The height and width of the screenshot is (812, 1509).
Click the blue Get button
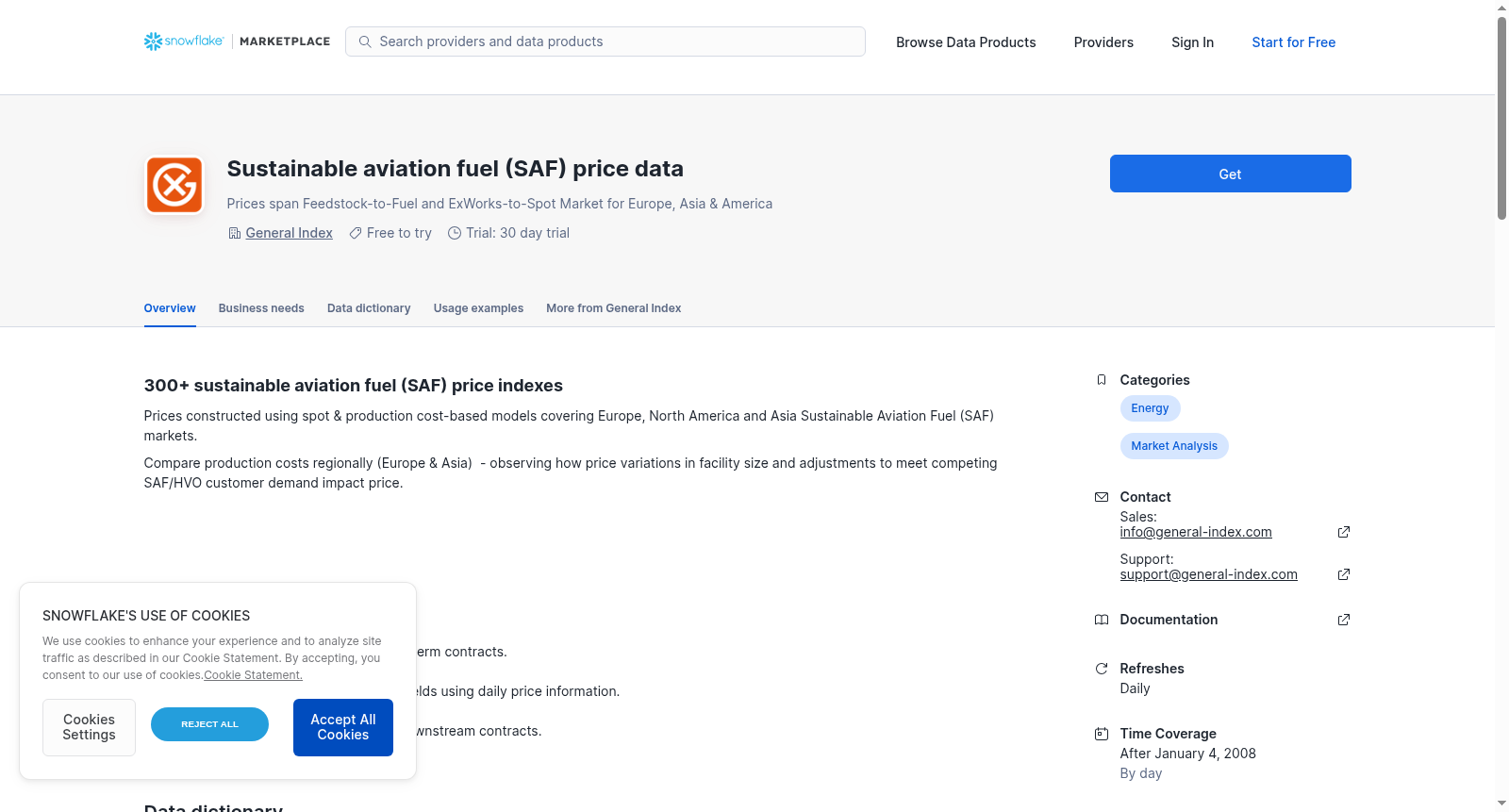coord(1231,174)
